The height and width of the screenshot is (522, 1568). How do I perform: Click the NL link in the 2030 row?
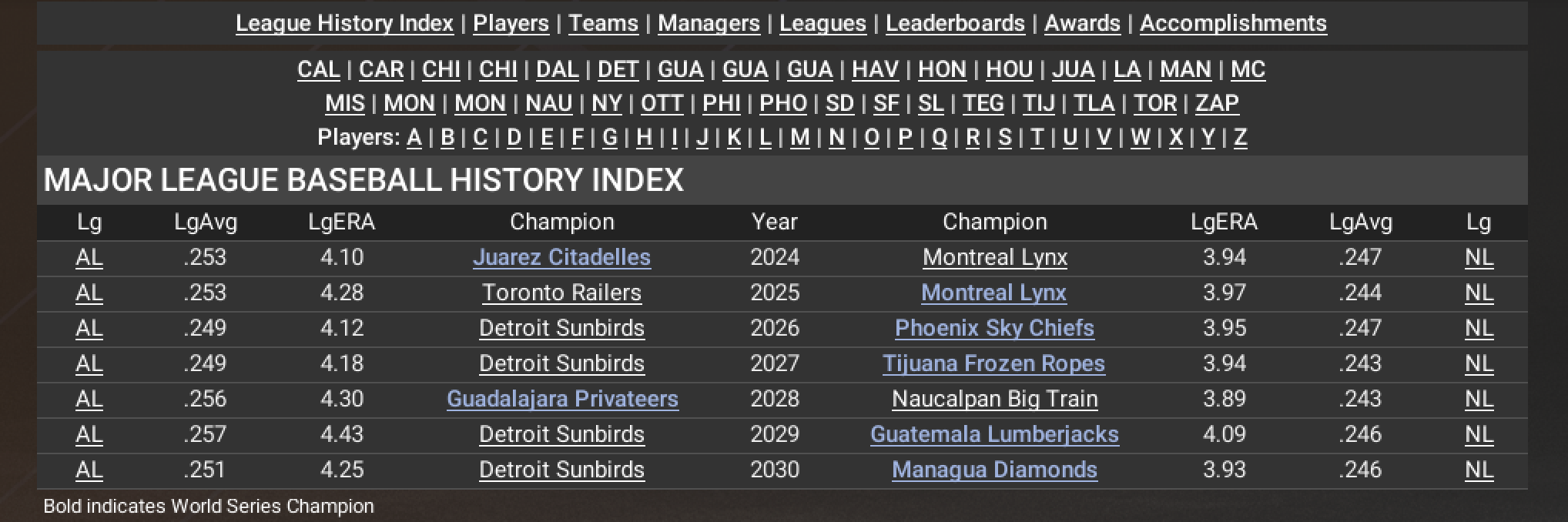(x=1479, y=470)
